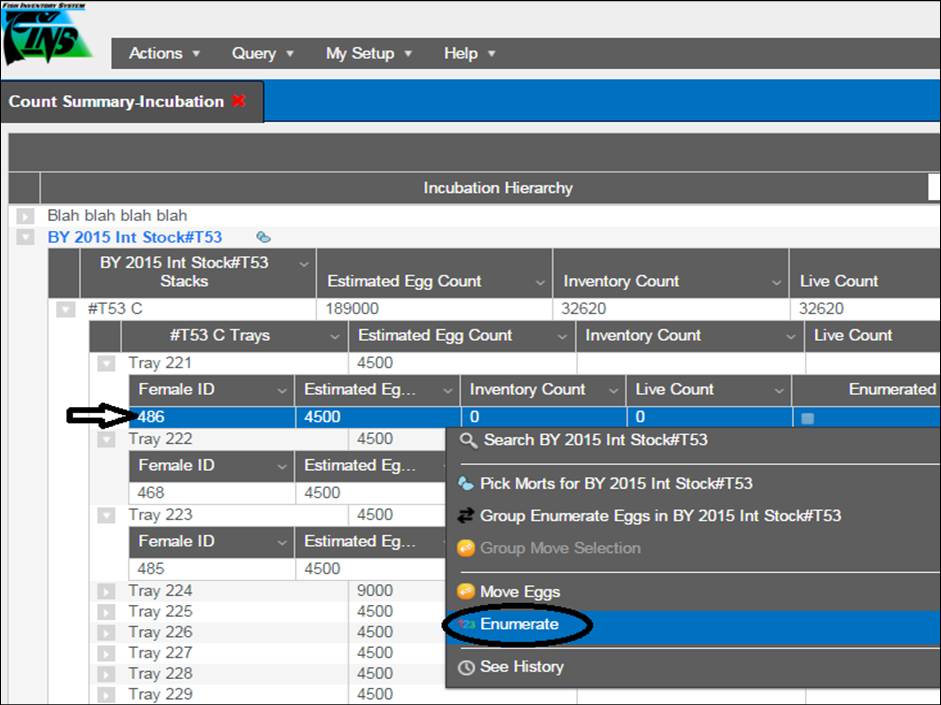Viewport: 941px width, 705px height.
Task: Open the Actions menu
Action: (x=164, y=53)
